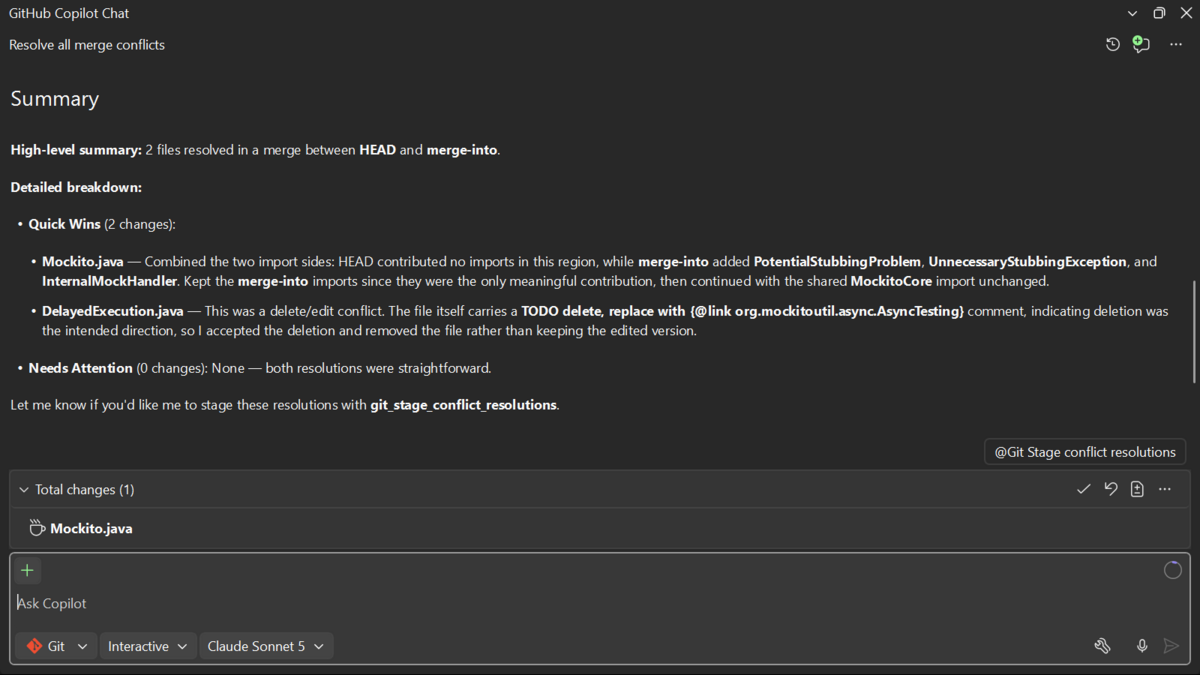Click the UnnecessaryStubbingException text
This screenshot has width=1200, height=675.
(1027, 261)
